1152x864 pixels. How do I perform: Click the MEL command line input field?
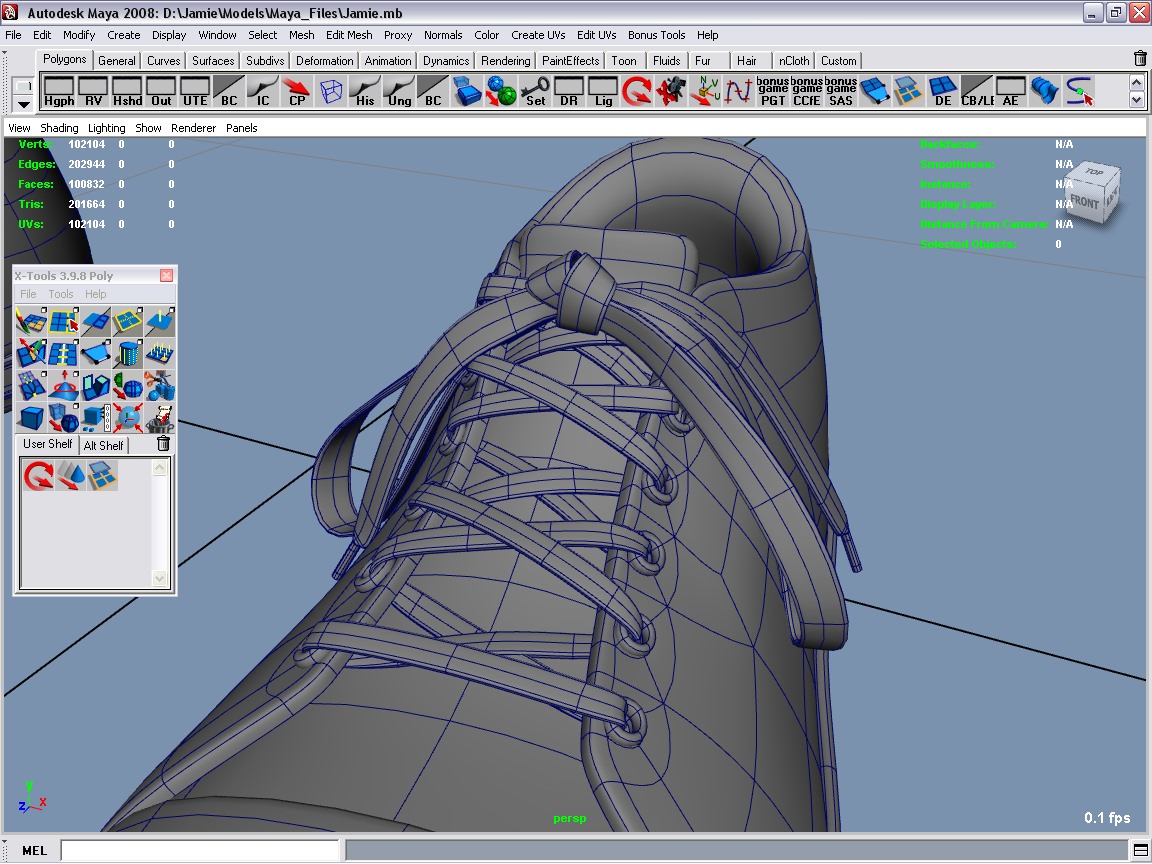[200, 850]
